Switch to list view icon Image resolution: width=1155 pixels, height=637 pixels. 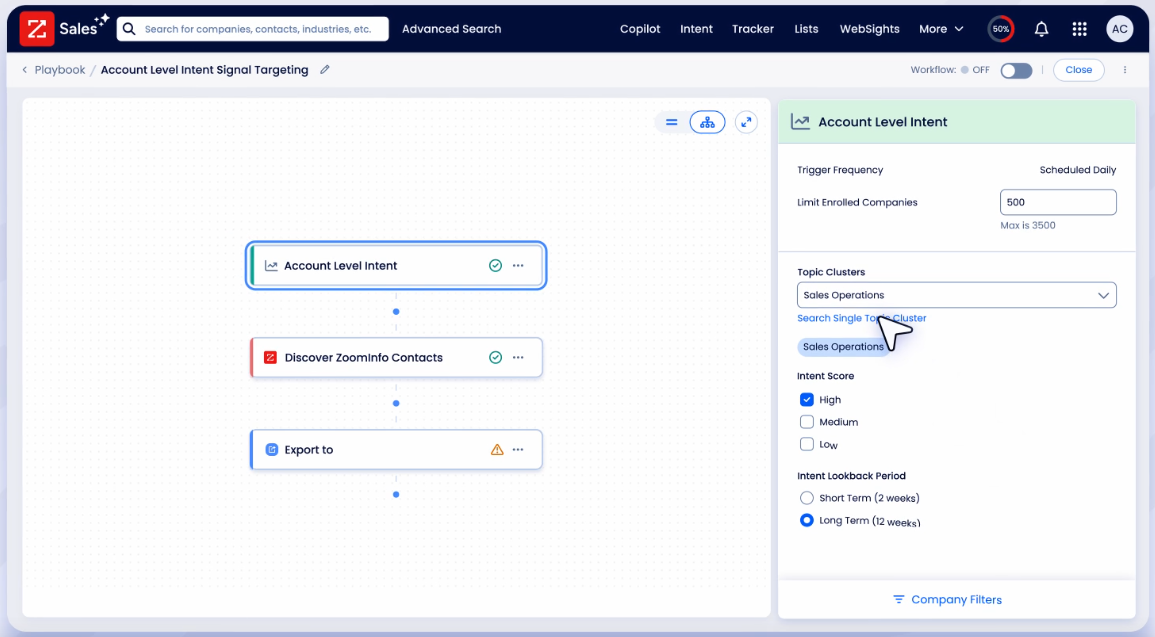[671, 122]
